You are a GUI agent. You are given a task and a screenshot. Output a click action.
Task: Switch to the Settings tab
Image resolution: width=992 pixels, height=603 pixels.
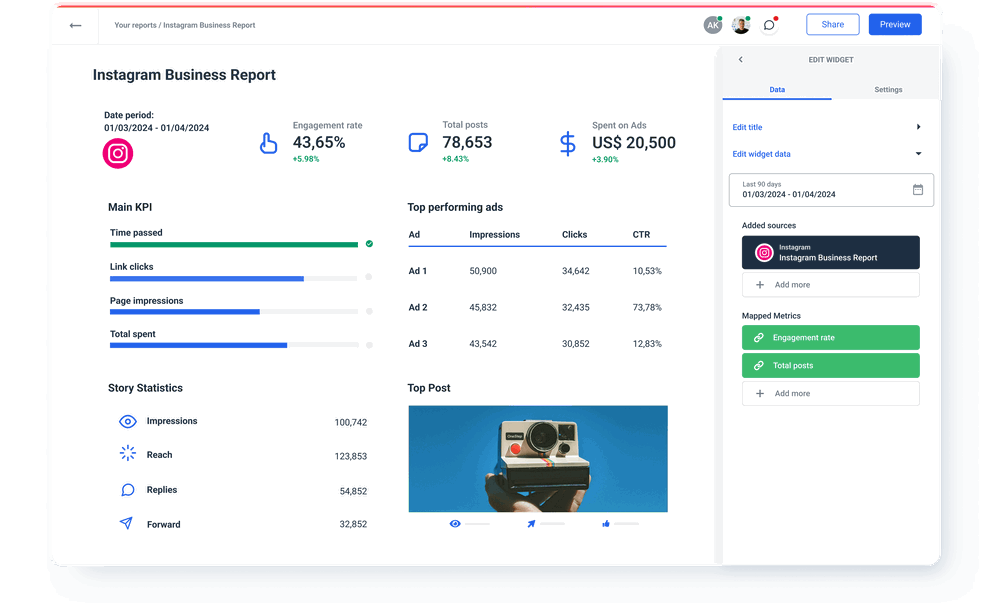tap(888, 89)
